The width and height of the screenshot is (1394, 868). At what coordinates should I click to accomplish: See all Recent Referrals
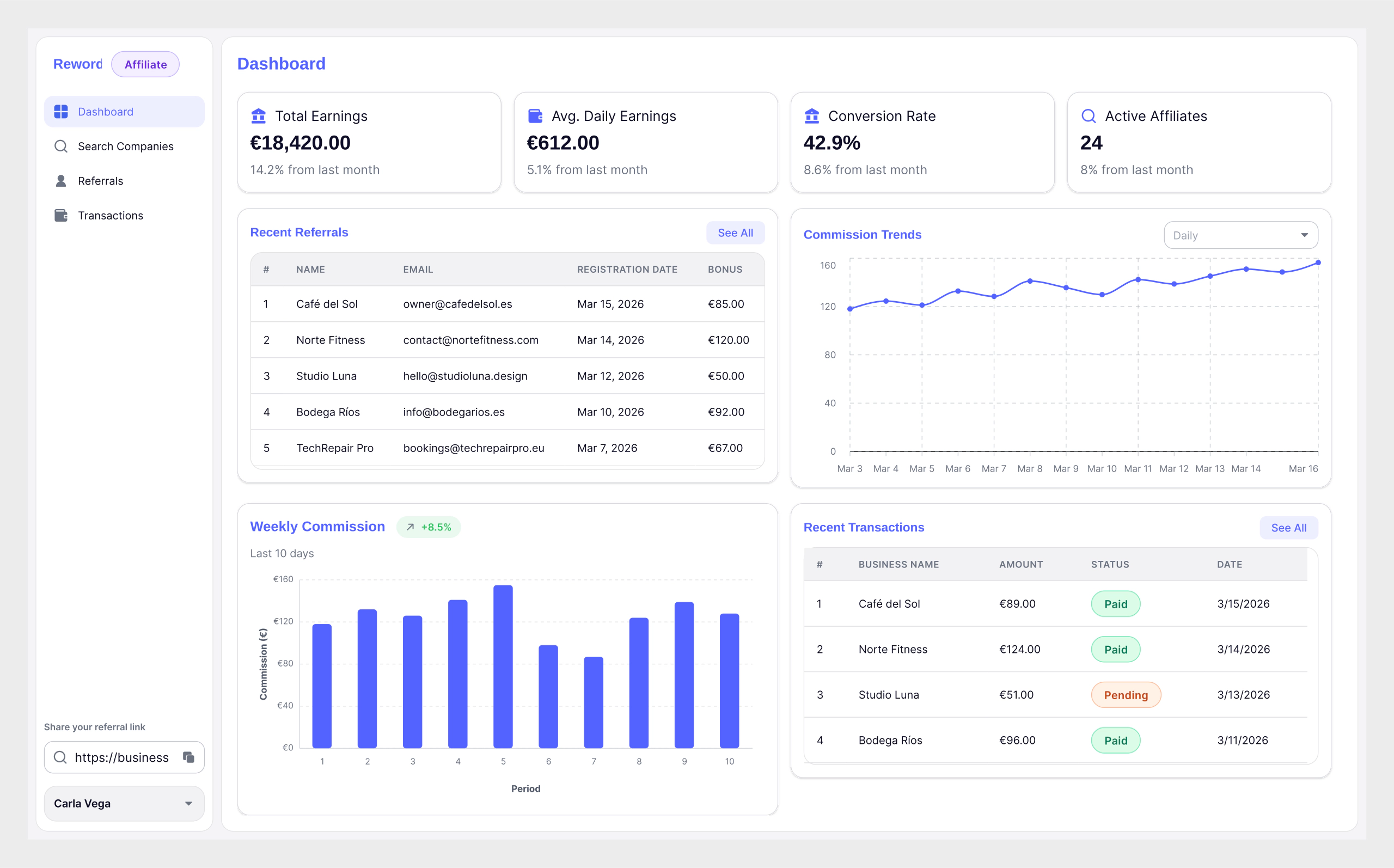click(735, 233)
